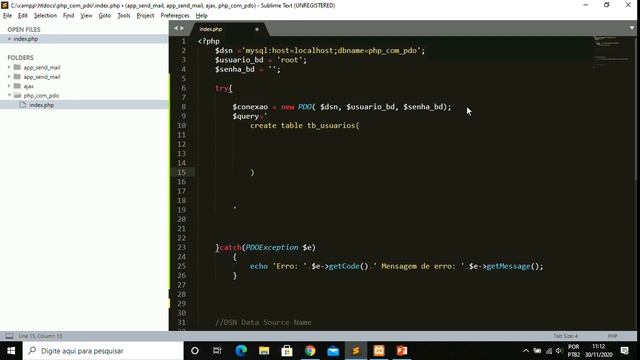This screenshot has width=640, height=360.
Task: Open PowerPoint from taskbar
Action: (x=402, y=351)
